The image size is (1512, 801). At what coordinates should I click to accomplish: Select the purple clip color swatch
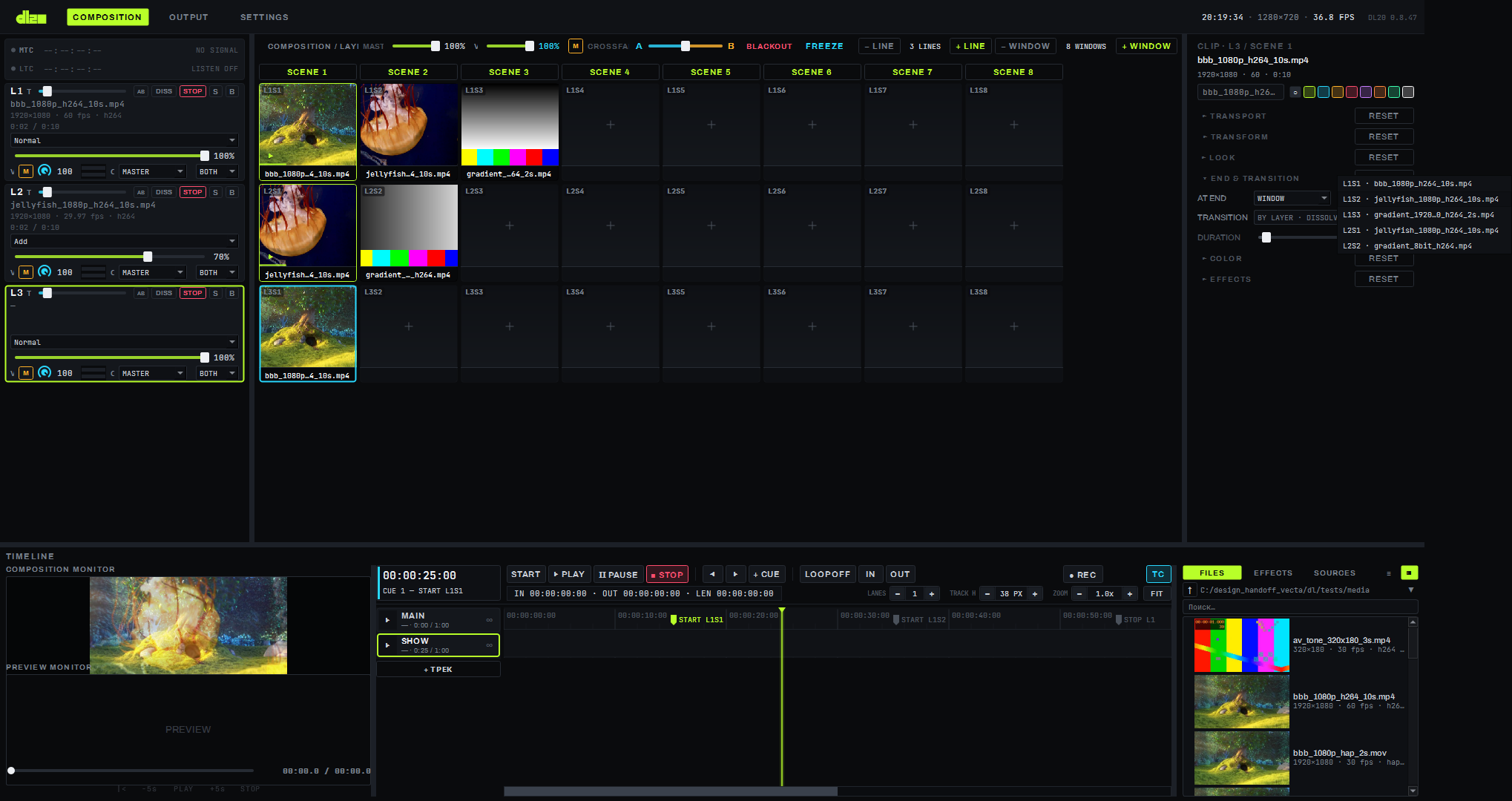1365,92
